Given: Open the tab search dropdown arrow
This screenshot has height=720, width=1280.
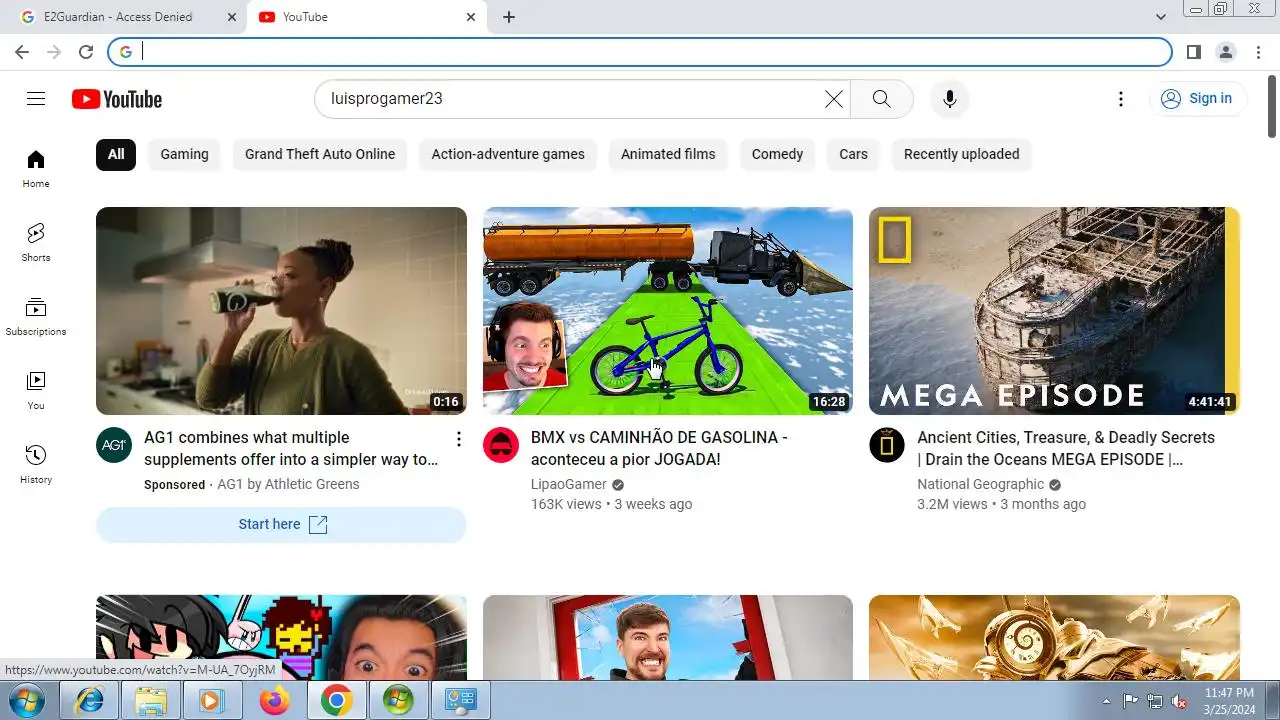Looking at the screenshot, I should (x=1161, y=17).
